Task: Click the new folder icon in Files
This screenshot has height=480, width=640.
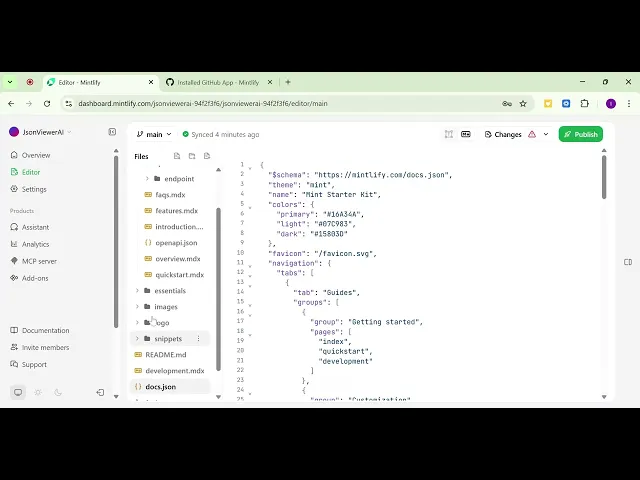Action: (x=192, y=156)
